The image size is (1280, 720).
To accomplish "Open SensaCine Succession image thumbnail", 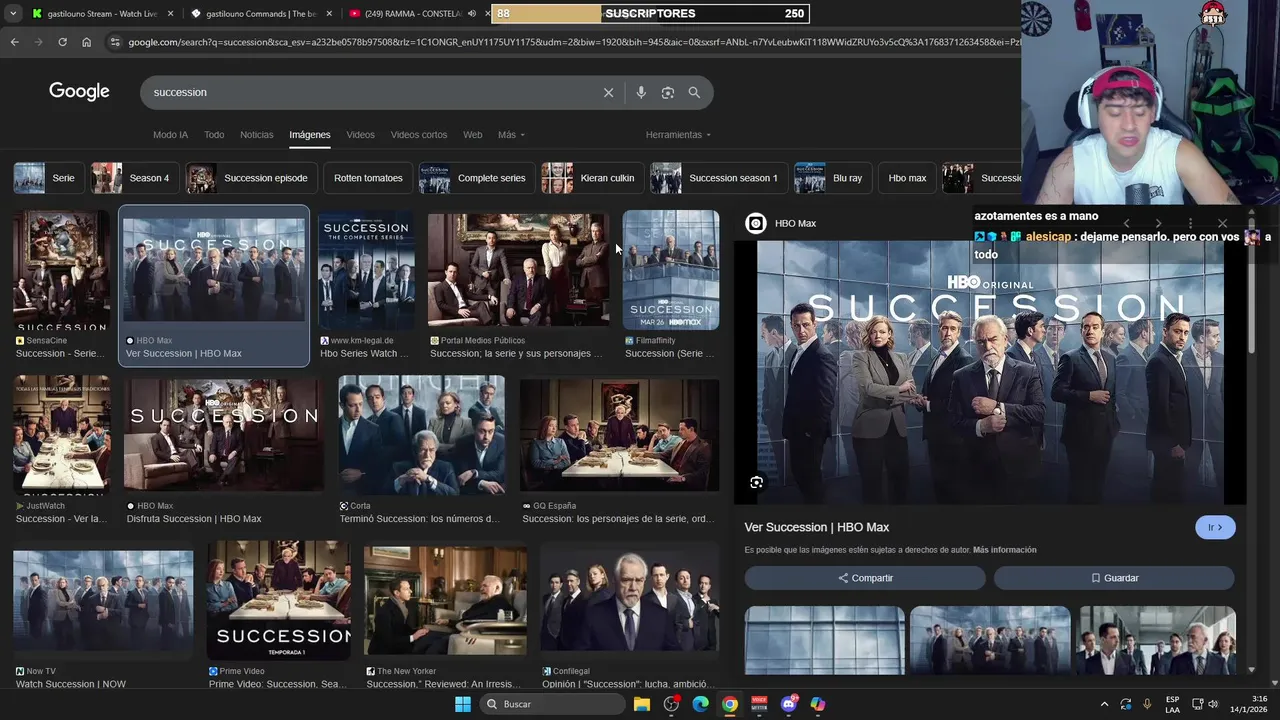I will 61,269.
